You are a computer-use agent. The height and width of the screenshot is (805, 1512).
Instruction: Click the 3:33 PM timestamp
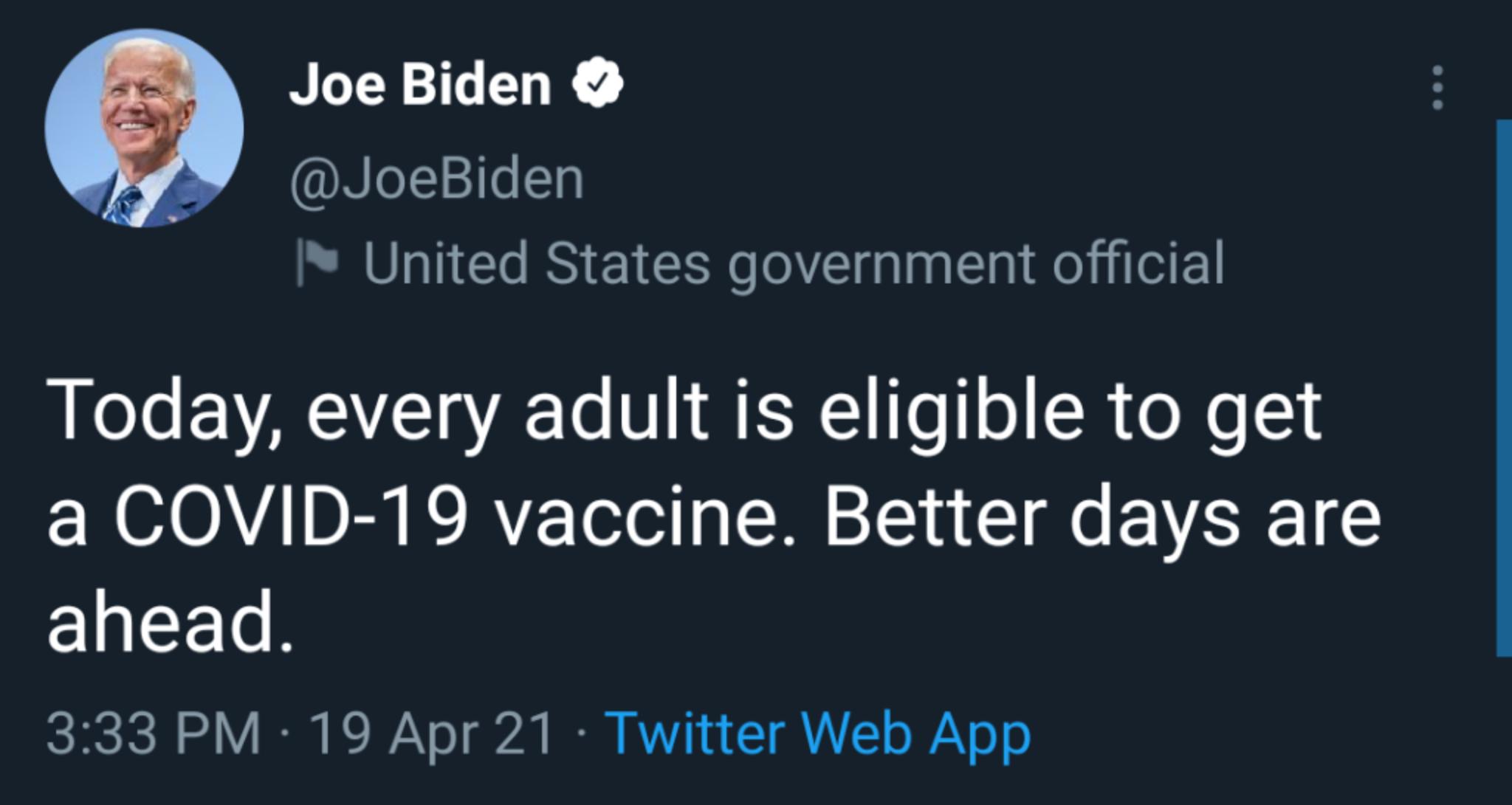pyautogui.click(x=154, y=733)
